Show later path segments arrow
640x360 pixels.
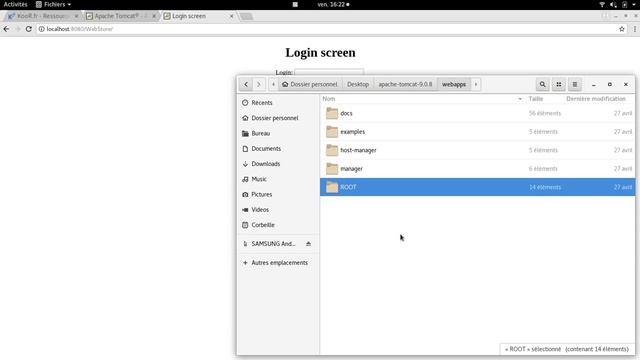click(x=476, y=84)
